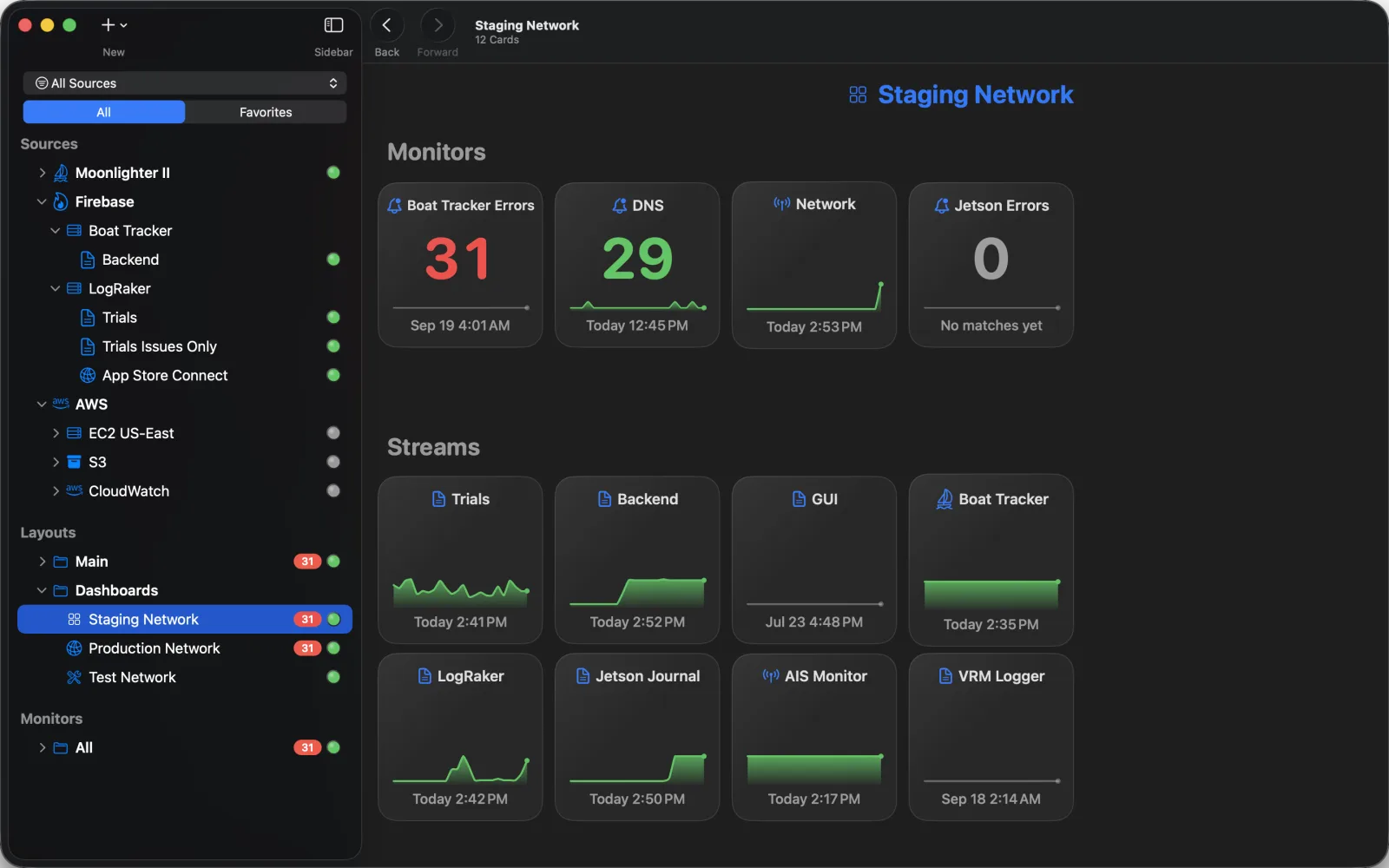The width and height of the screenshot is (1389, 868).
Task: Expand the Moonlighter II source
Action: (42, 173)
